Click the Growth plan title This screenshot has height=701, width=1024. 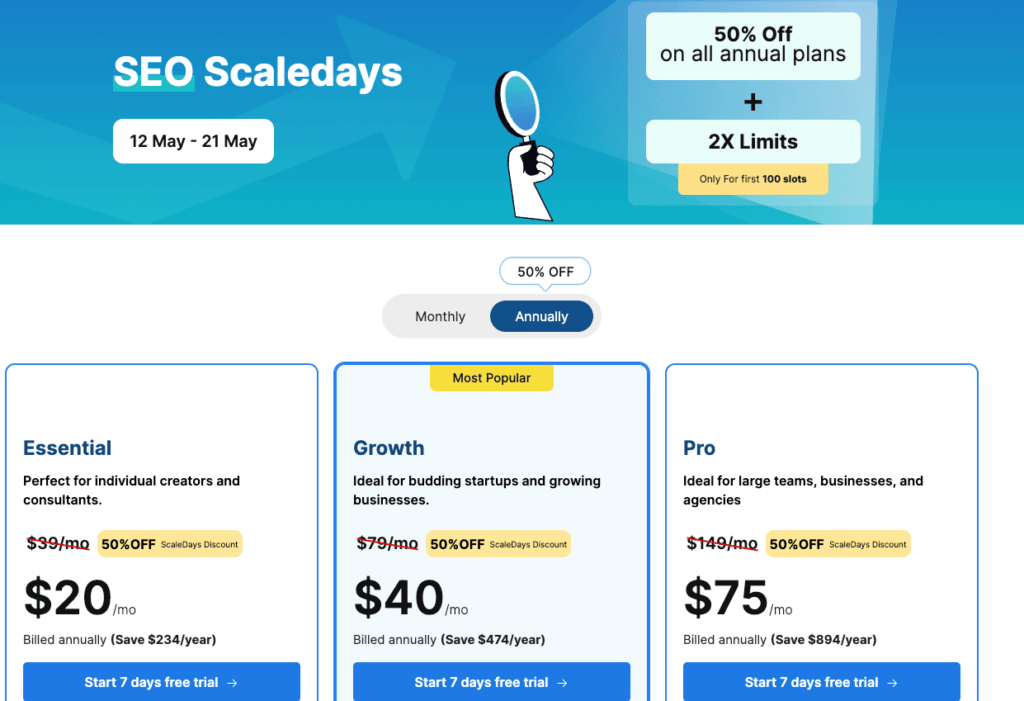coord(389,448)
